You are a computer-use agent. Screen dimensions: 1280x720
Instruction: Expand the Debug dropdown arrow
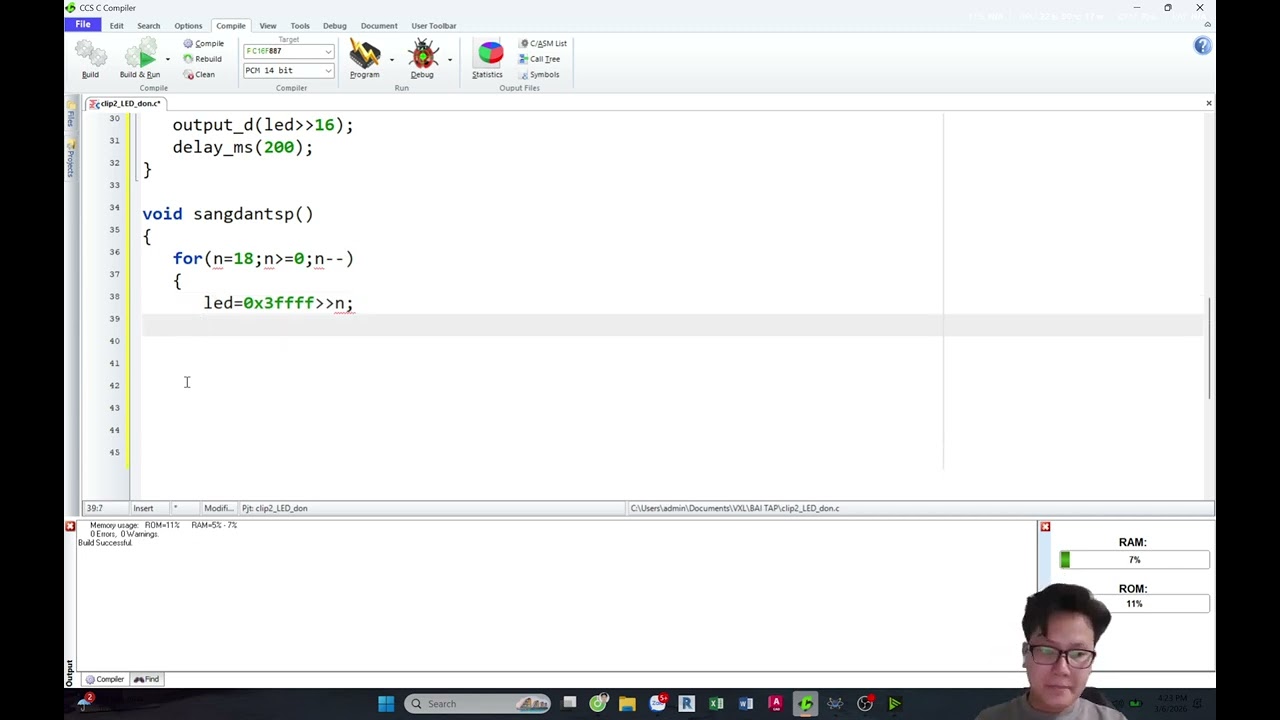pos(449,59)
